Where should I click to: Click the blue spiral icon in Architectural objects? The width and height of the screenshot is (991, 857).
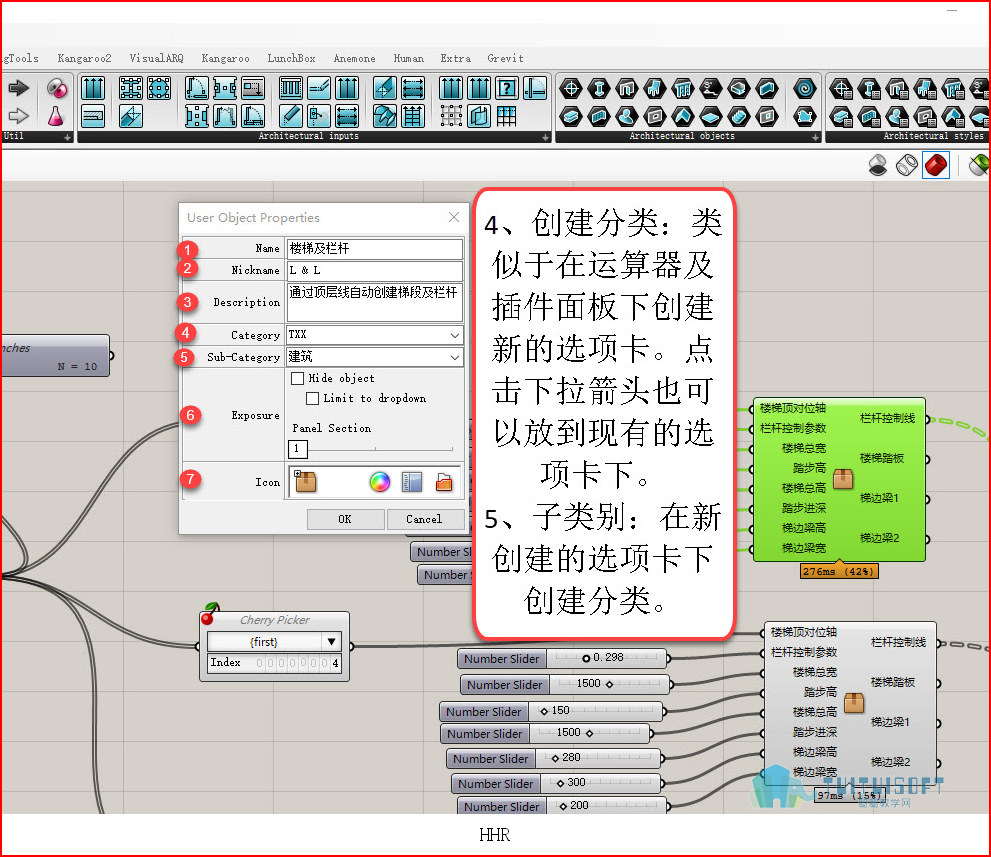coord(805,88)
